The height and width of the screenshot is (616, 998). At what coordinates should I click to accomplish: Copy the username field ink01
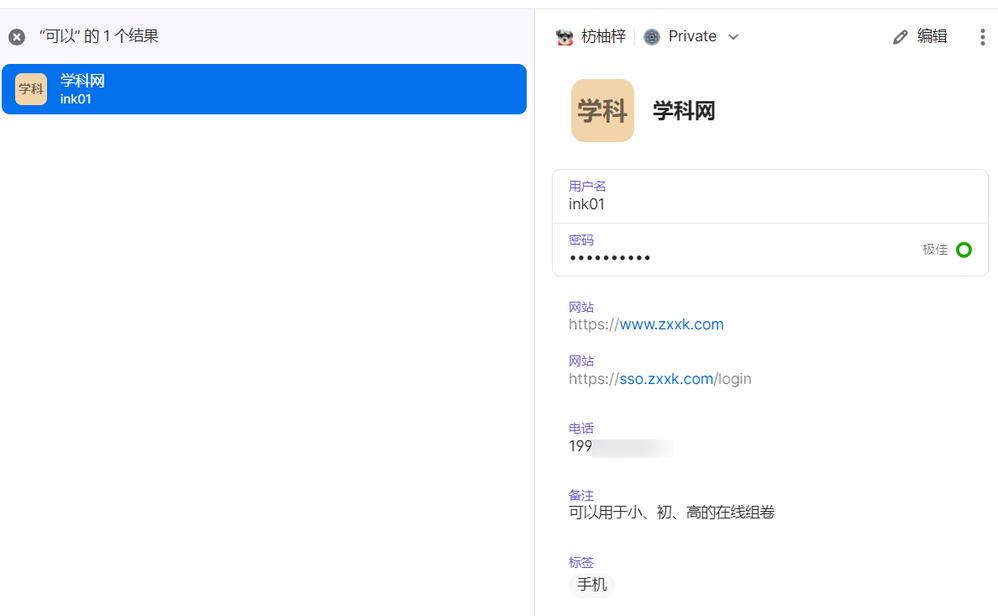click(587, 204)
